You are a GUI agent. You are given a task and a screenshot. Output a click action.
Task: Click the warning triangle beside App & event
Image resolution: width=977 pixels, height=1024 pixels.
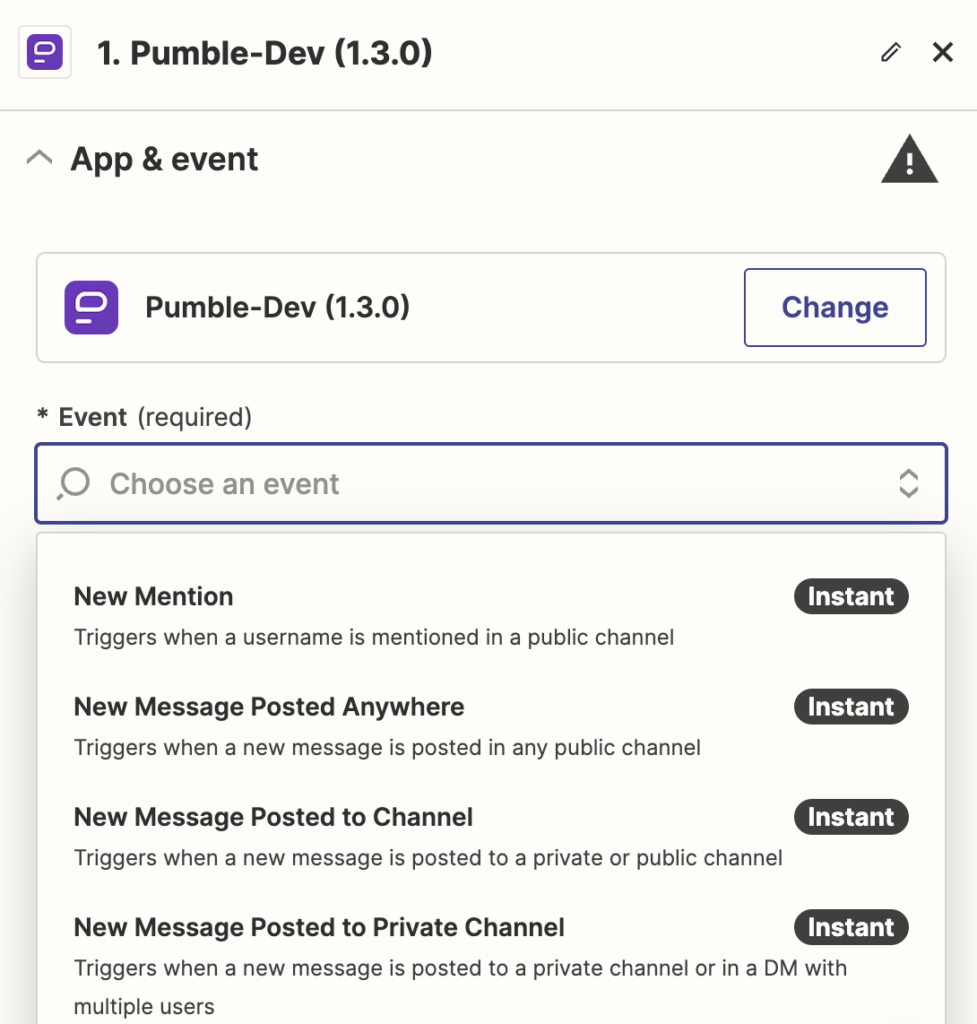[908, 159]
